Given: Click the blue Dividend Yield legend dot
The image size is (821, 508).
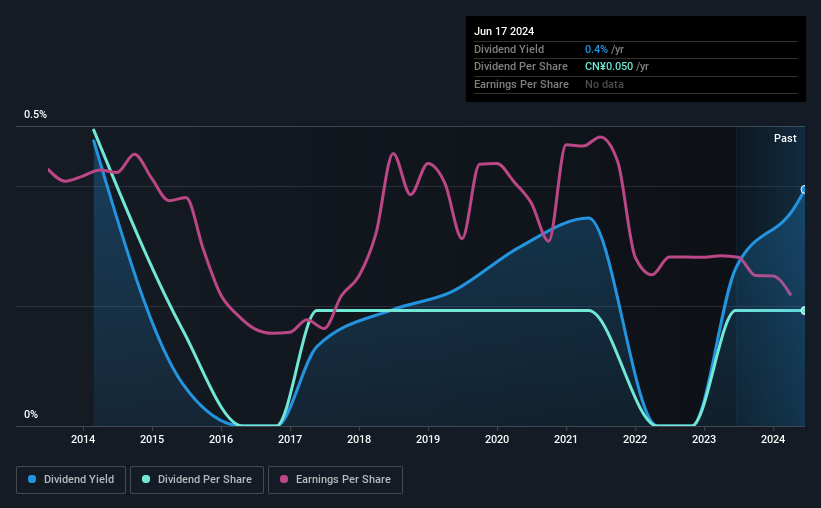Looking at the screenshot, I should [x=32, y=479].
